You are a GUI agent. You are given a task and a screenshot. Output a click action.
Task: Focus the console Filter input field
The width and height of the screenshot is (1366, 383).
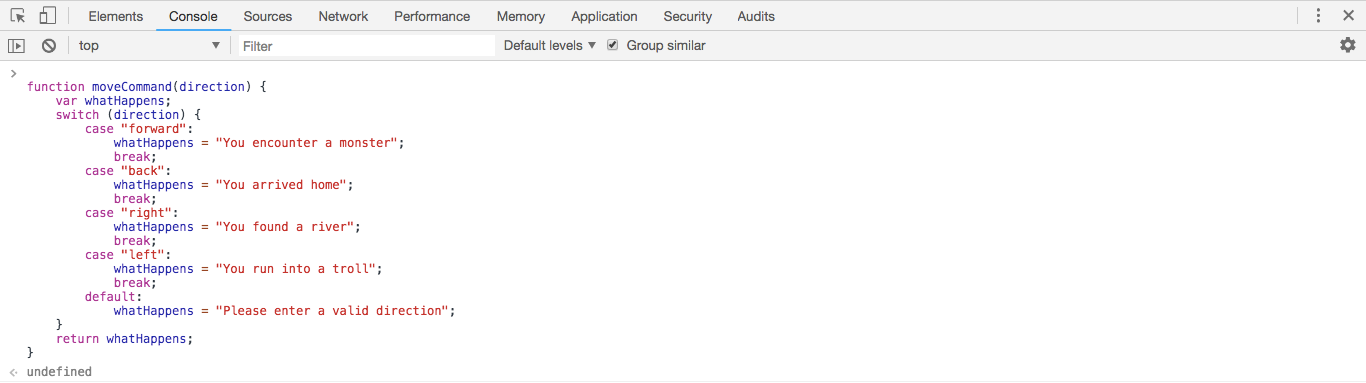(x=366, y=46)
